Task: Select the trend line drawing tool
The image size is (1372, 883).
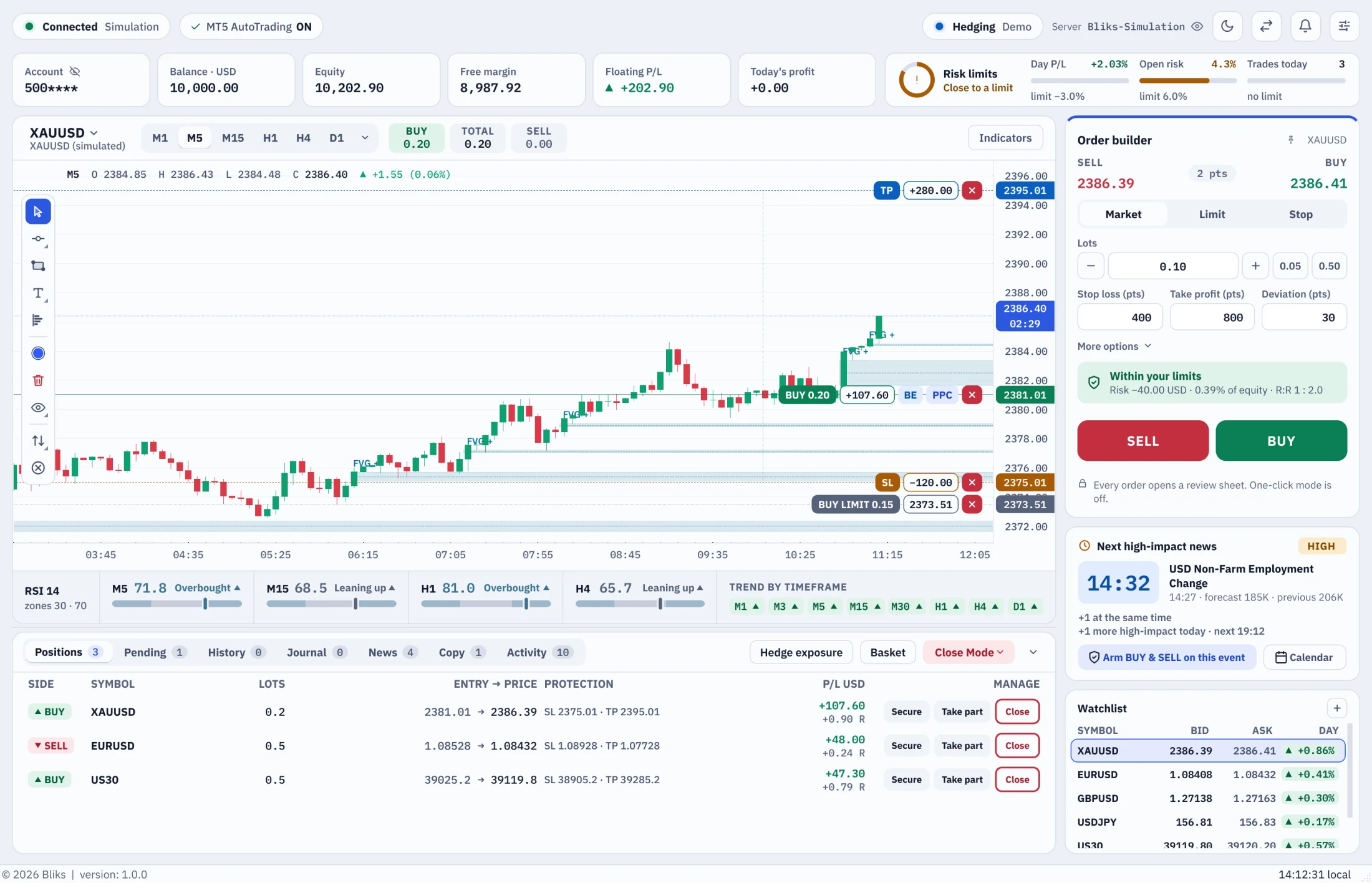Action: click(38, 239)
